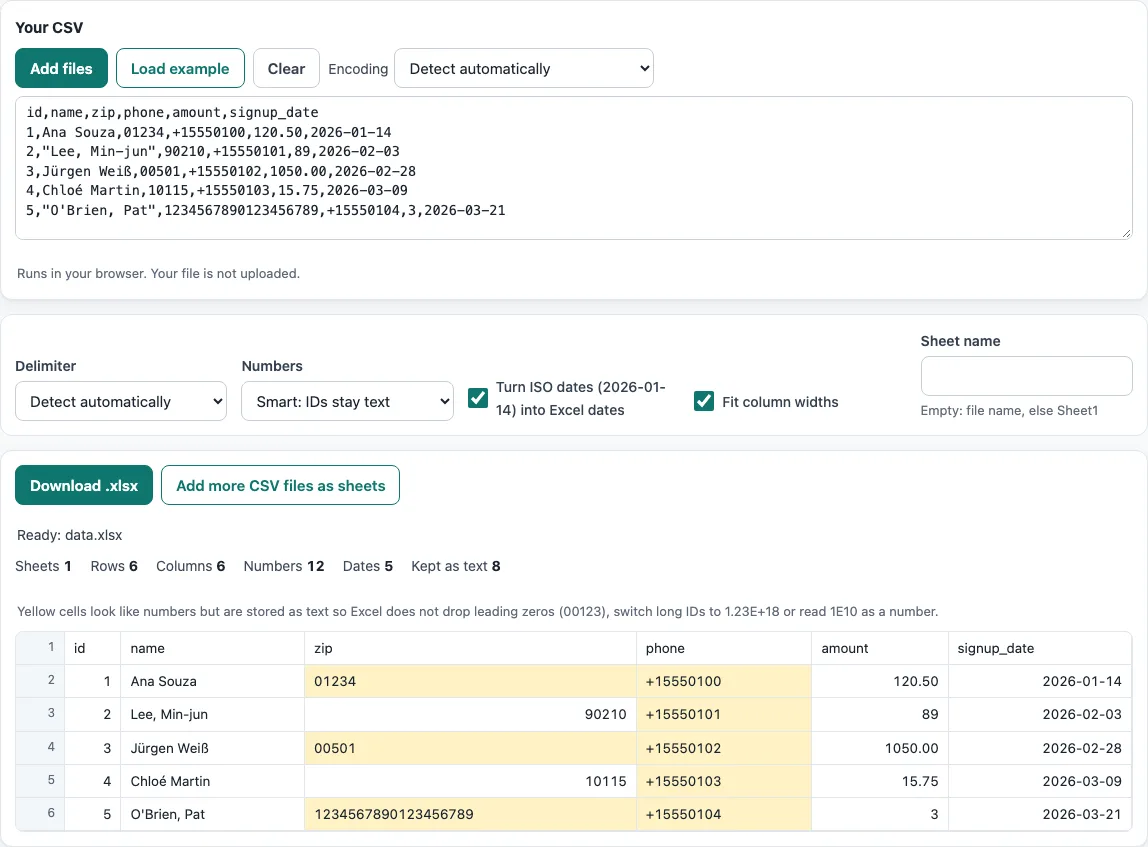Click amount cell 15.75

pyautogui.click(x=879, y=781)
